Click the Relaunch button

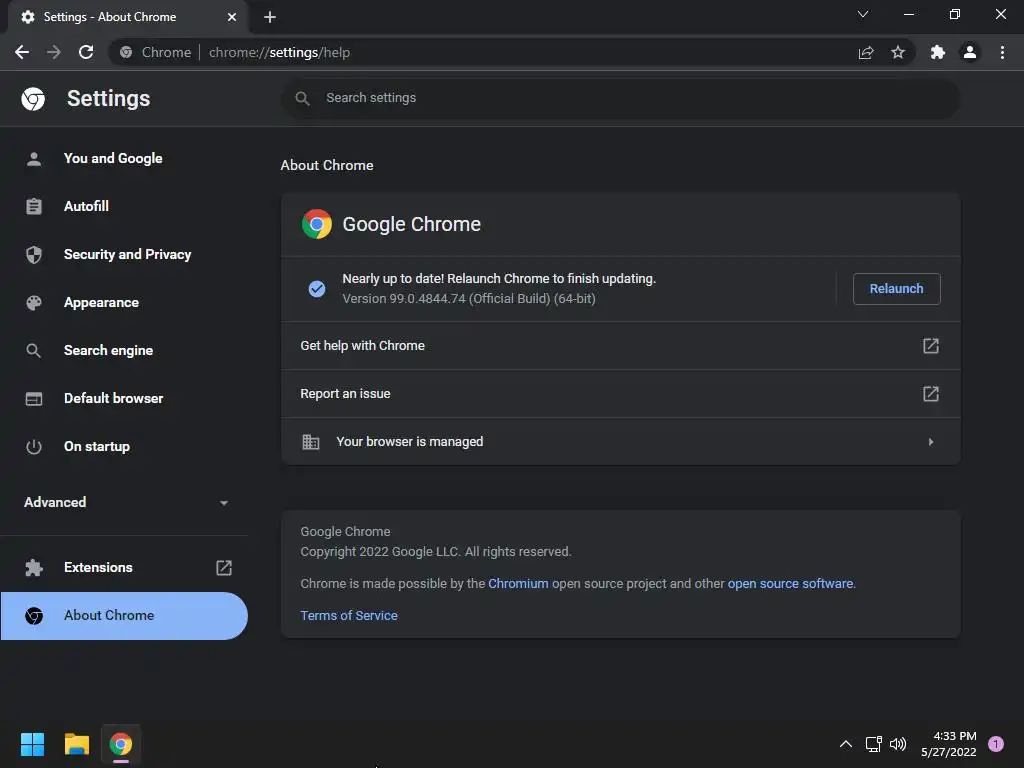click(897, 289)
